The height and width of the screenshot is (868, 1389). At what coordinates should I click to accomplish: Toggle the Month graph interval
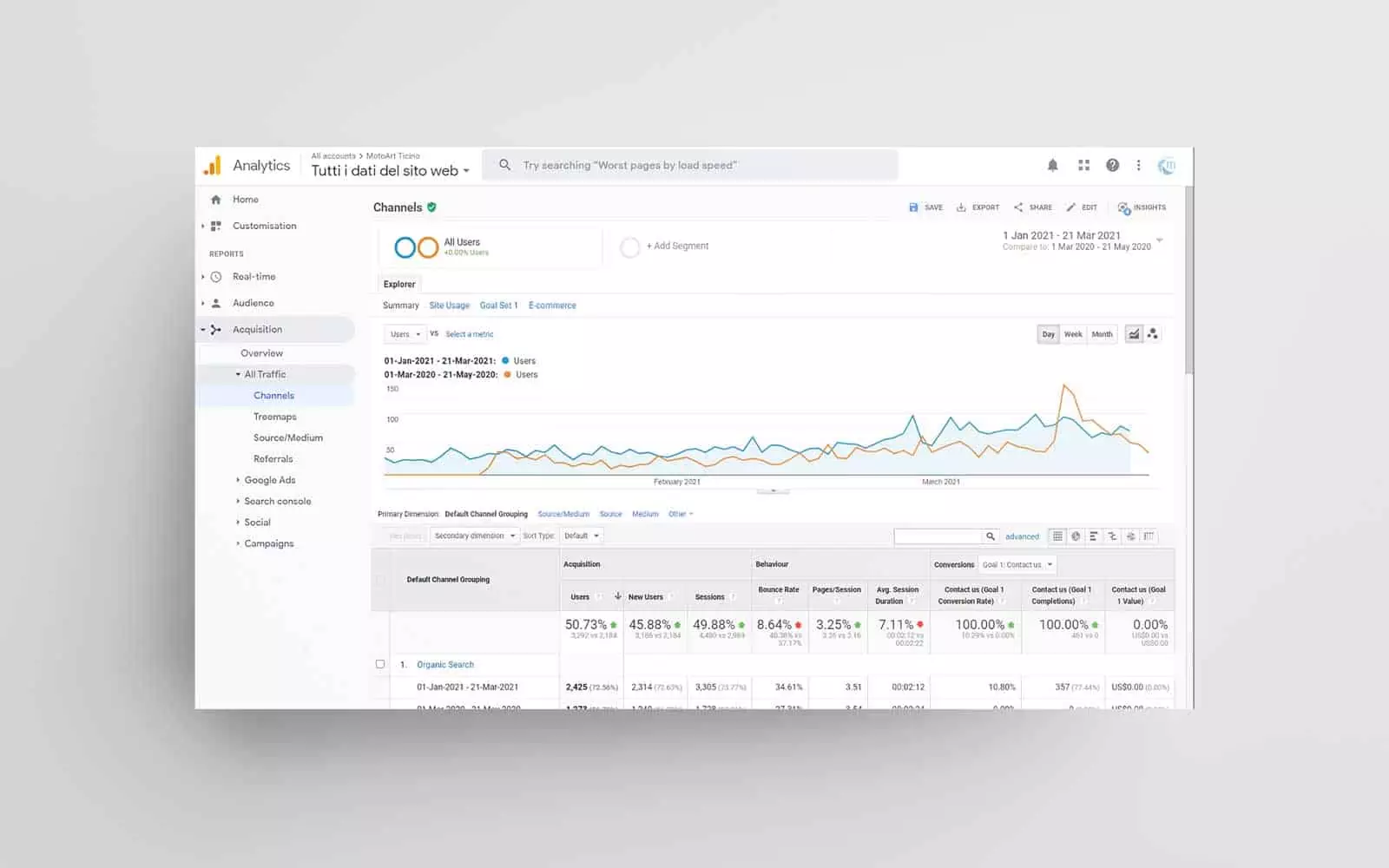1102,334
